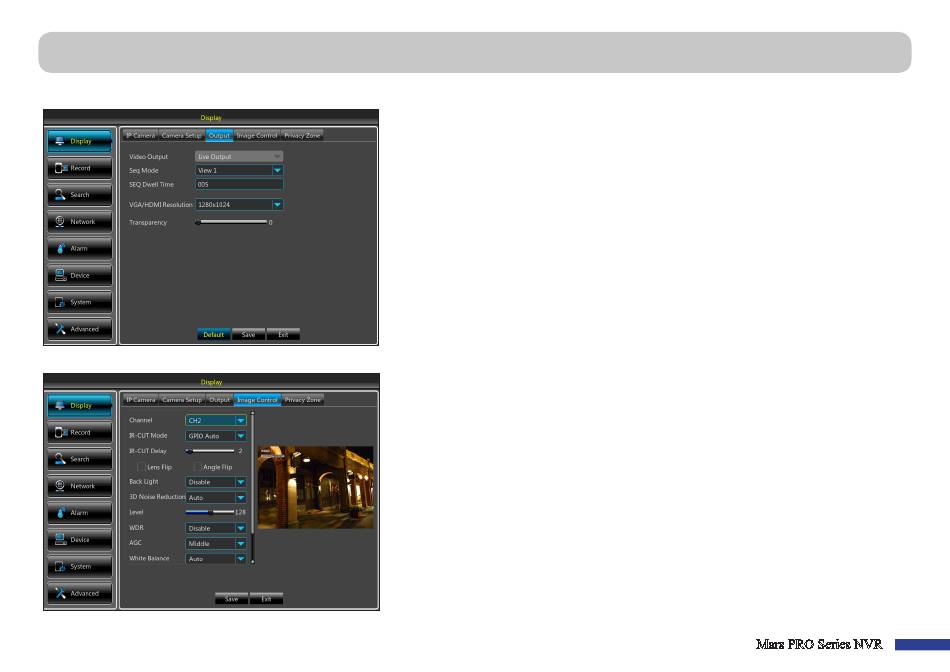
Task: Enable the Lens Flip checkbox
Action: tap(139, 466)
